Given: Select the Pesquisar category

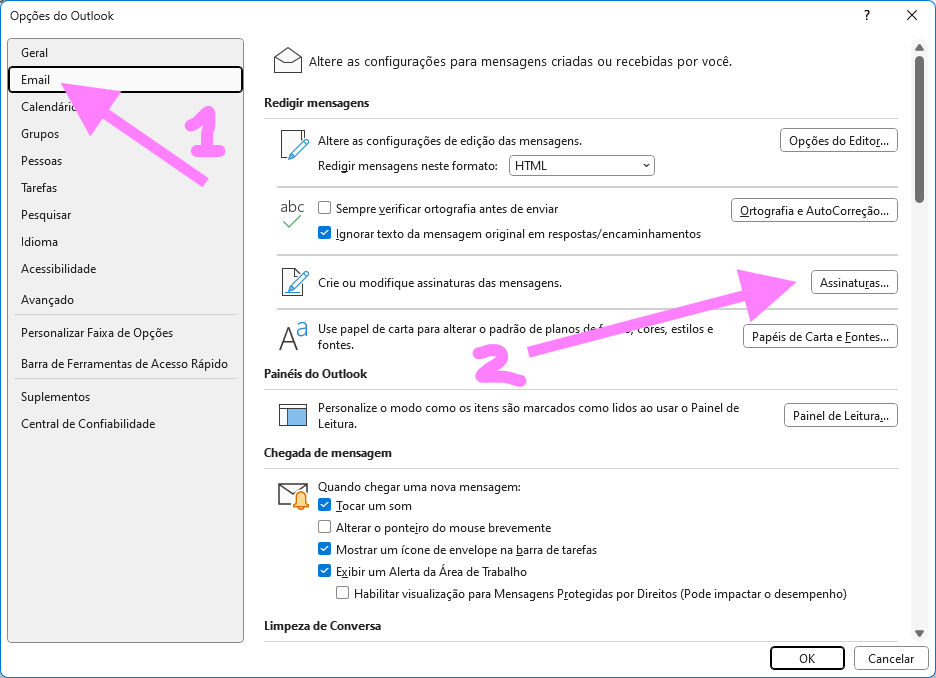Looking at the screenshot, I should (125, 215).
